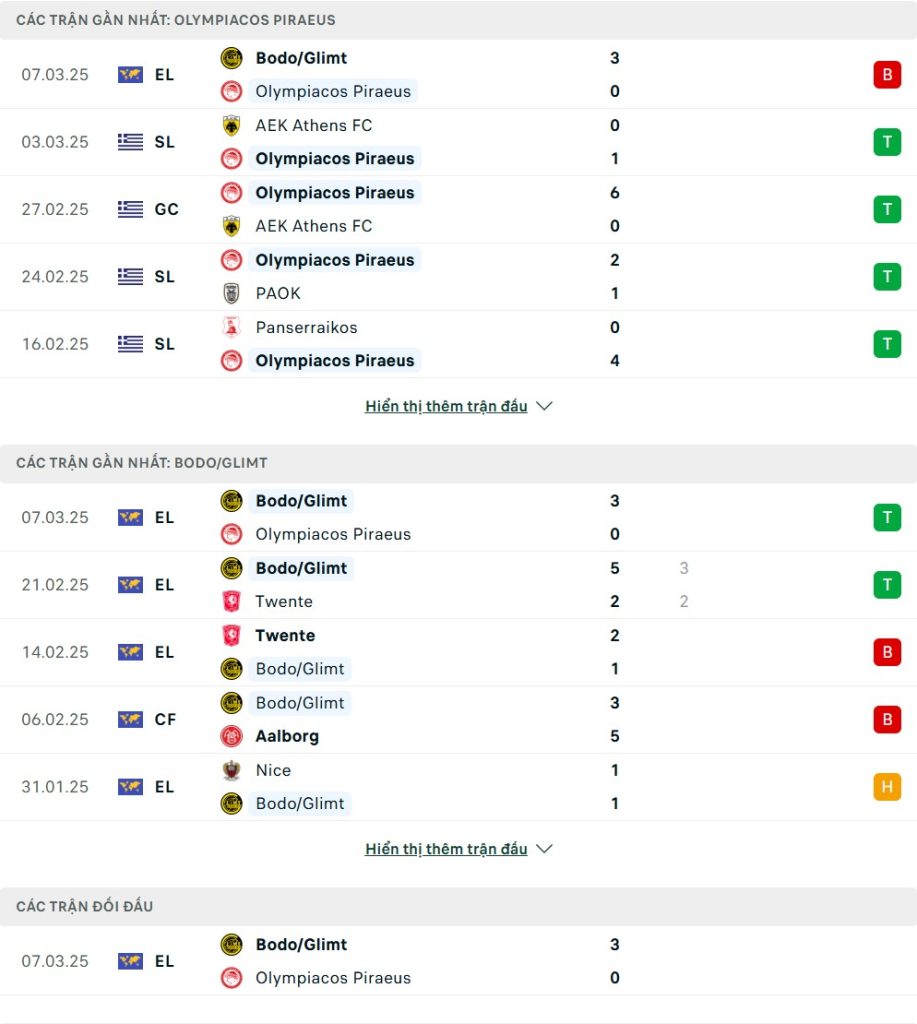This screenshot has height=1024, width=917.
Task: Expand more matches under Olympiacos Piraeus section
Action: (x=446, y=406)
